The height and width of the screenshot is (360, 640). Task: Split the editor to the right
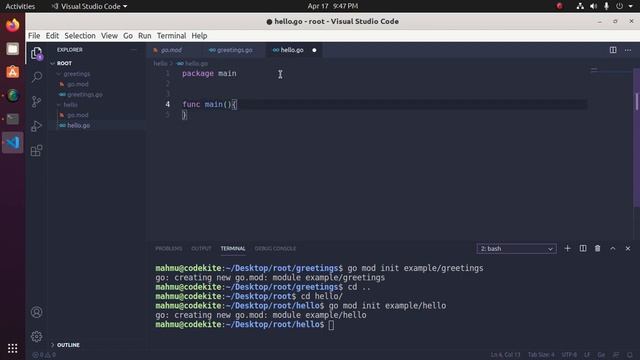coord(613,50)
